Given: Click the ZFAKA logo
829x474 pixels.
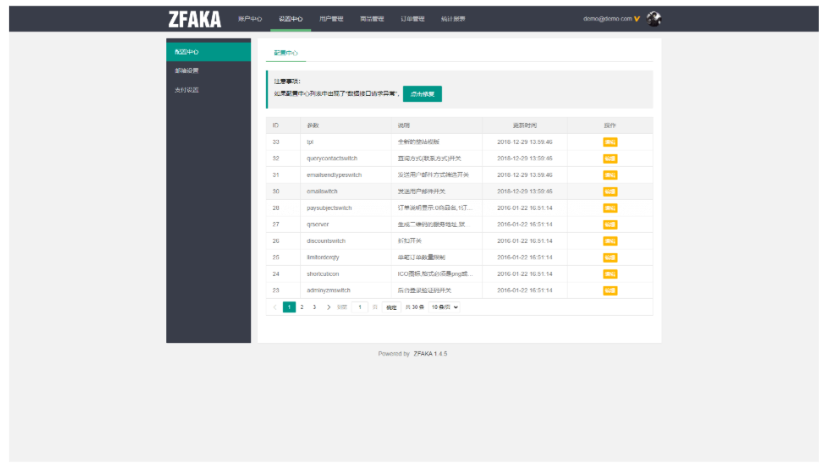Looking at the screenshot, I should [193, 18].
